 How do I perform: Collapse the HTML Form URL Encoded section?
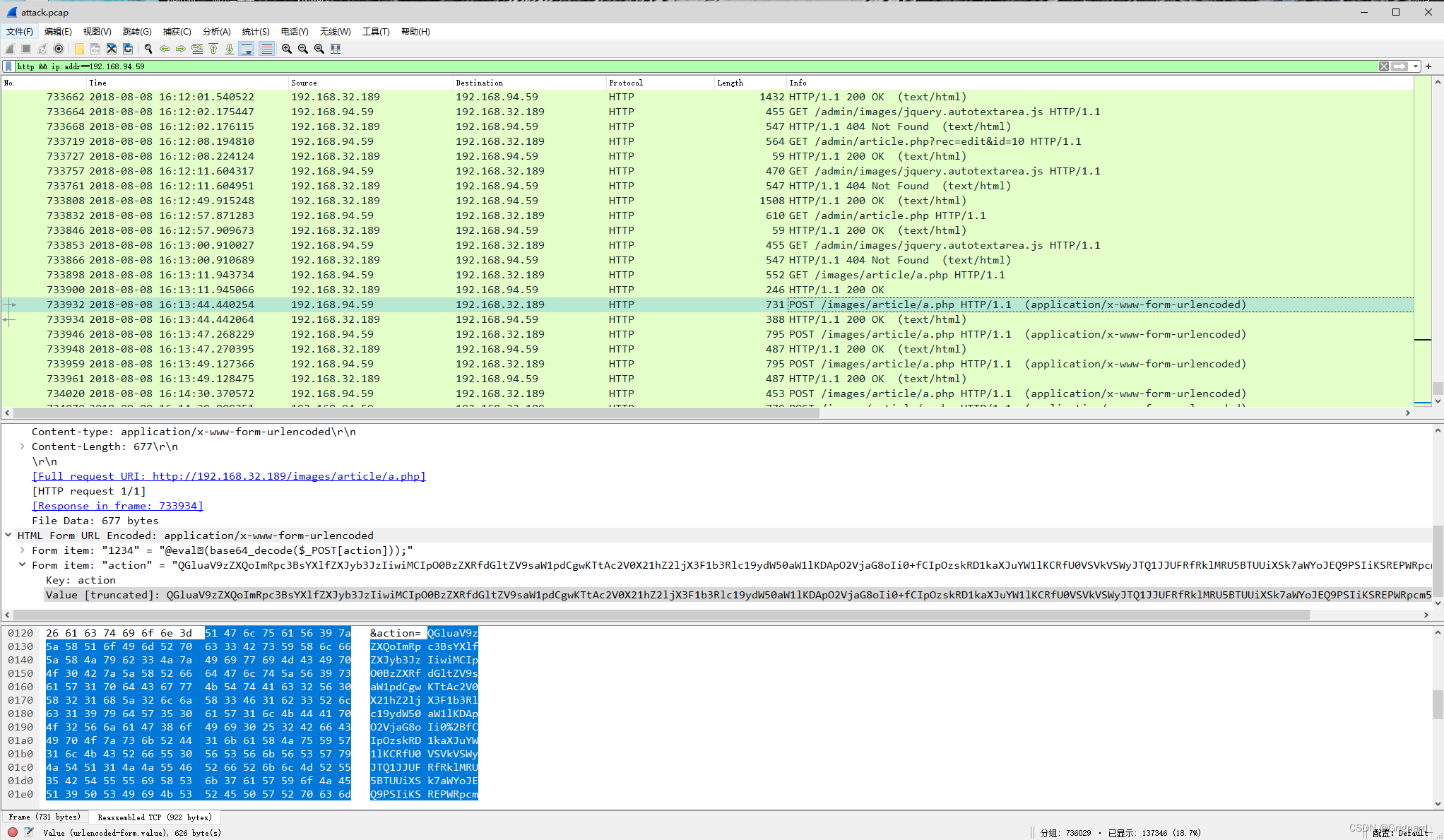[x=8, y=536]
